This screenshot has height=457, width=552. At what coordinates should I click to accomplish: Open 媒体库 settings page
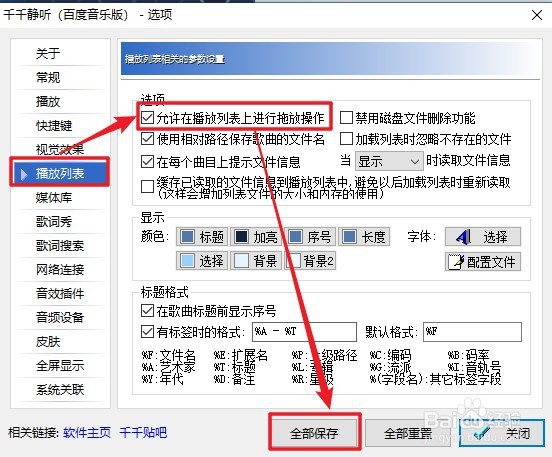coord(54,198)
